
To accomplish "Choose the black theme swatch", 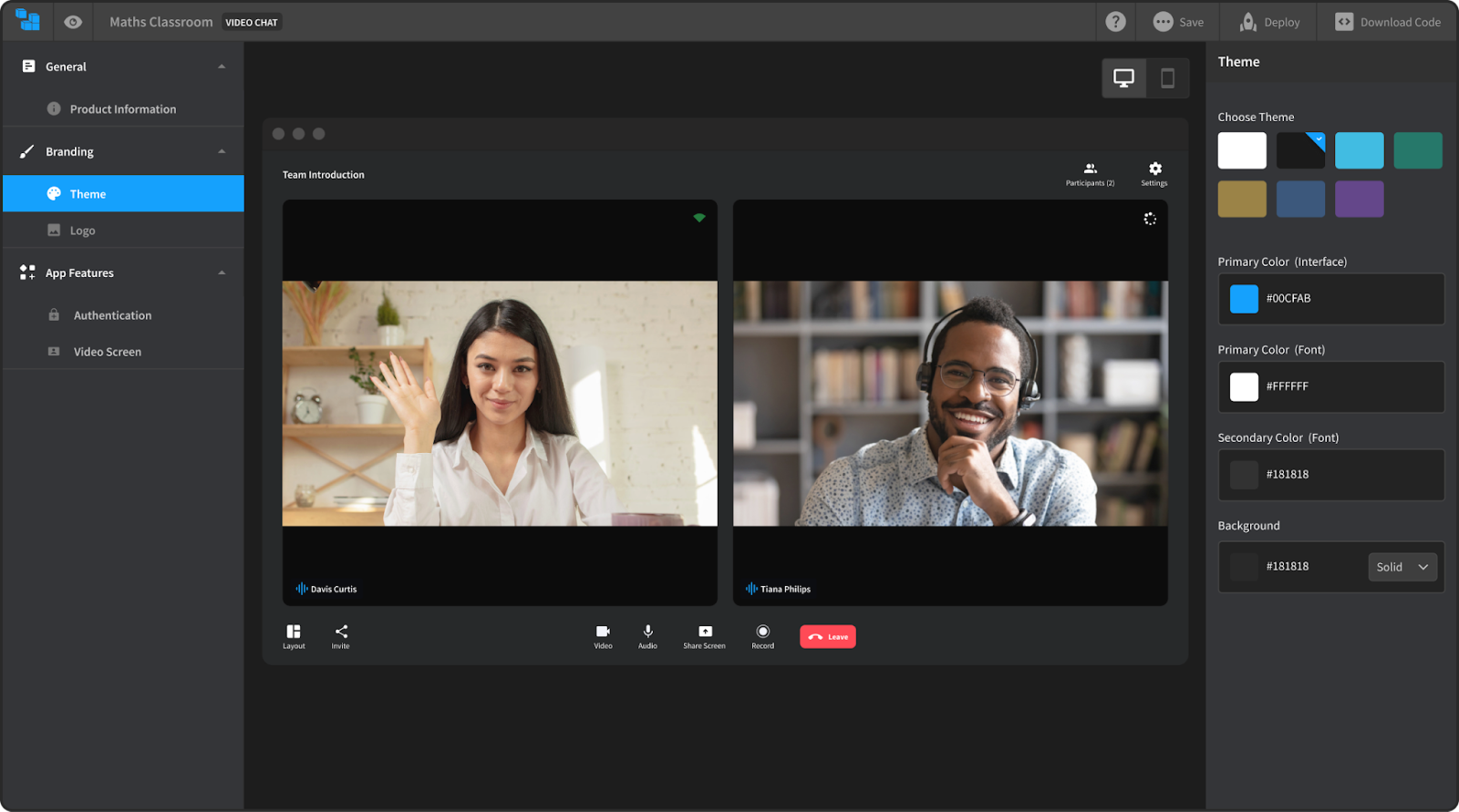I will [1300, 150].
